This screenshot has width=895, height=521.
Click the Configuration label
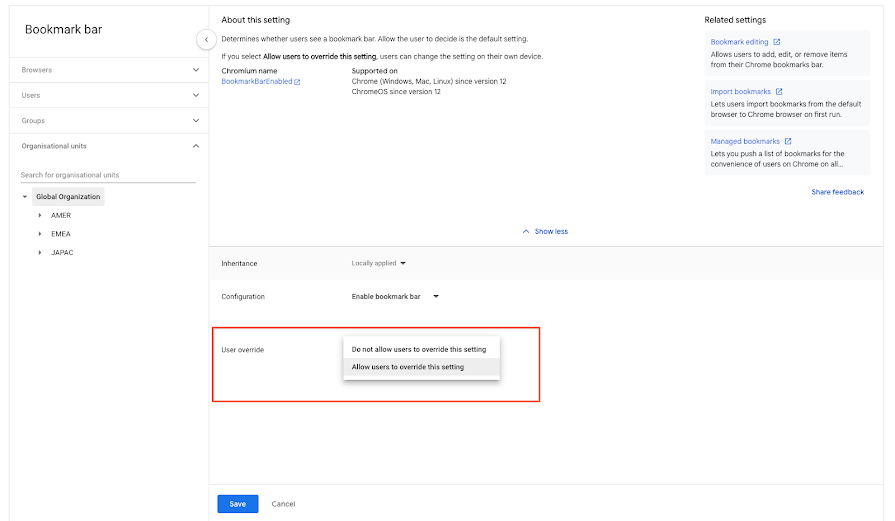(x=243, y=297)
